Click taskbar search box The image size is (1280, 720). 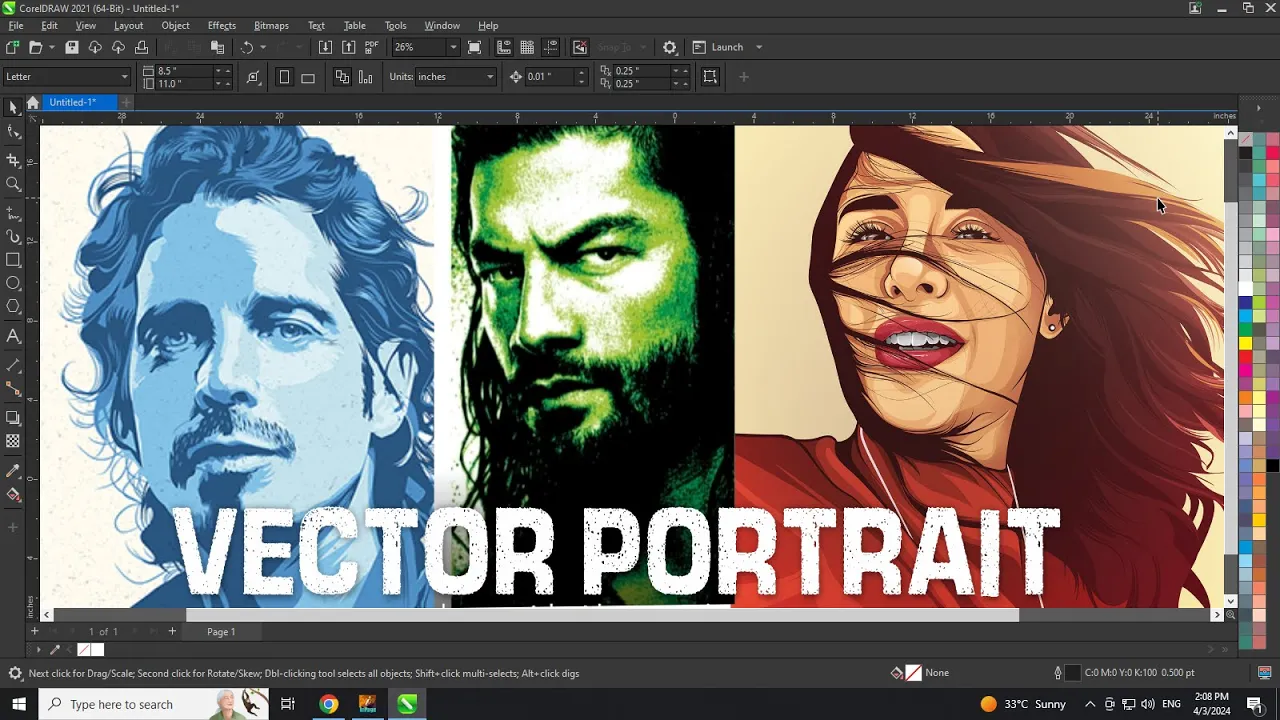click(x=155, y=704)
